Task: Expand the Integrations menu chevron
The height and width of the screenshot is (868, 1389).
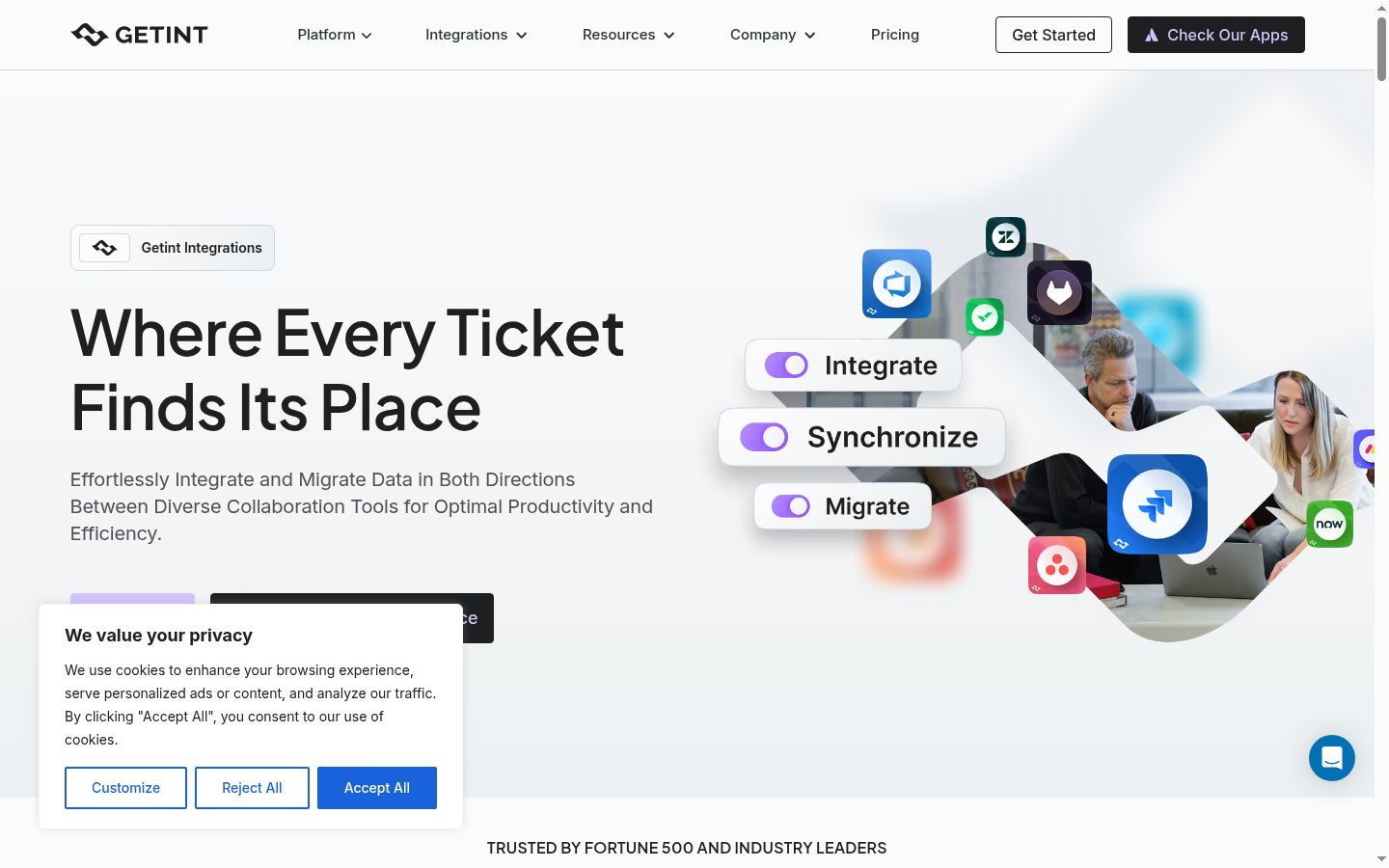Action: pyautogui.click(x=522, y=36)
